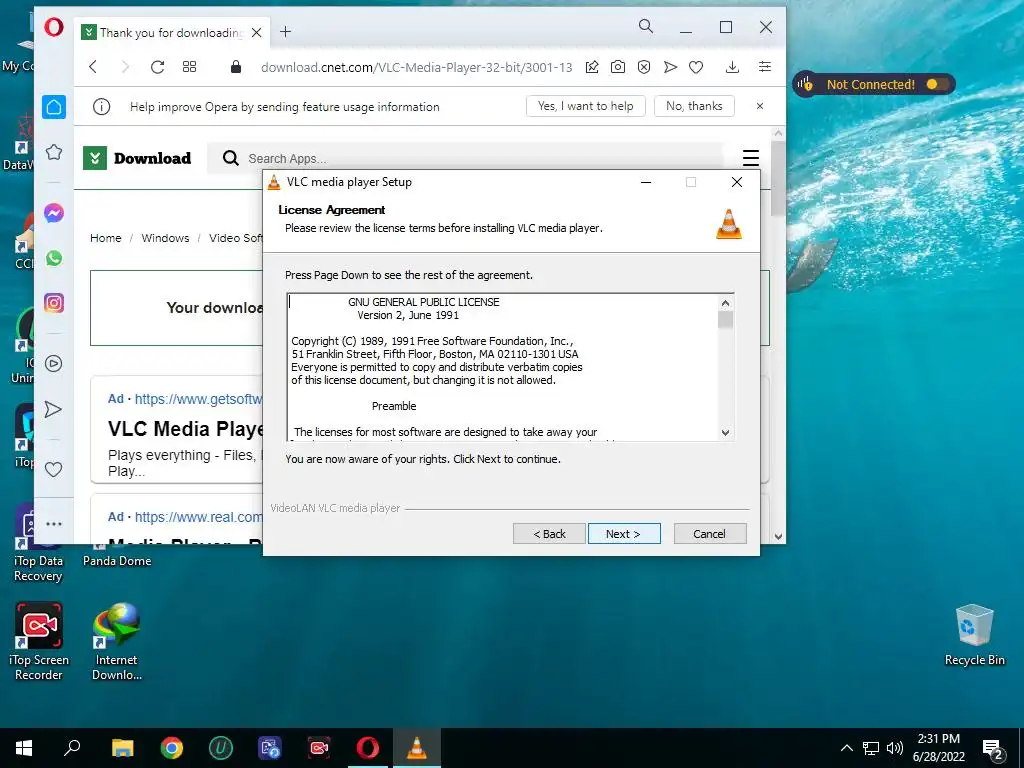The image size is (1024, 768).
Task: Select the 'Thank you for downloading' tab
Action: tap(170, 33)
